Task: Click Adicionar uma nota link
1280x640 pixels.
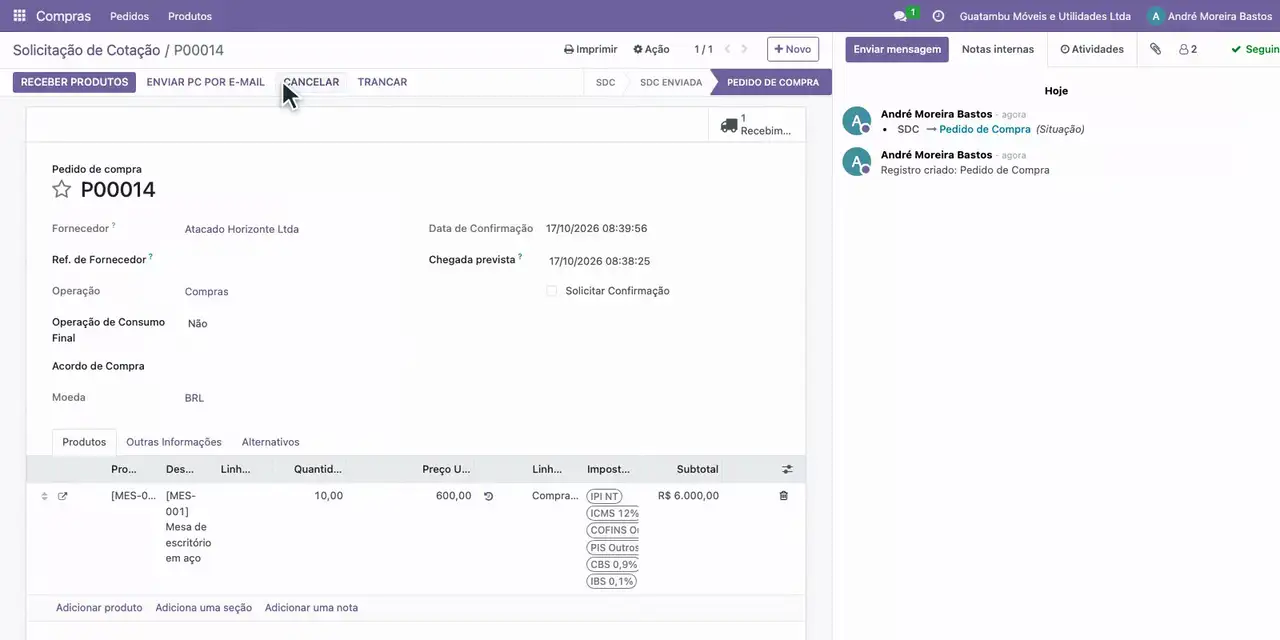Action: click(311, 608)
